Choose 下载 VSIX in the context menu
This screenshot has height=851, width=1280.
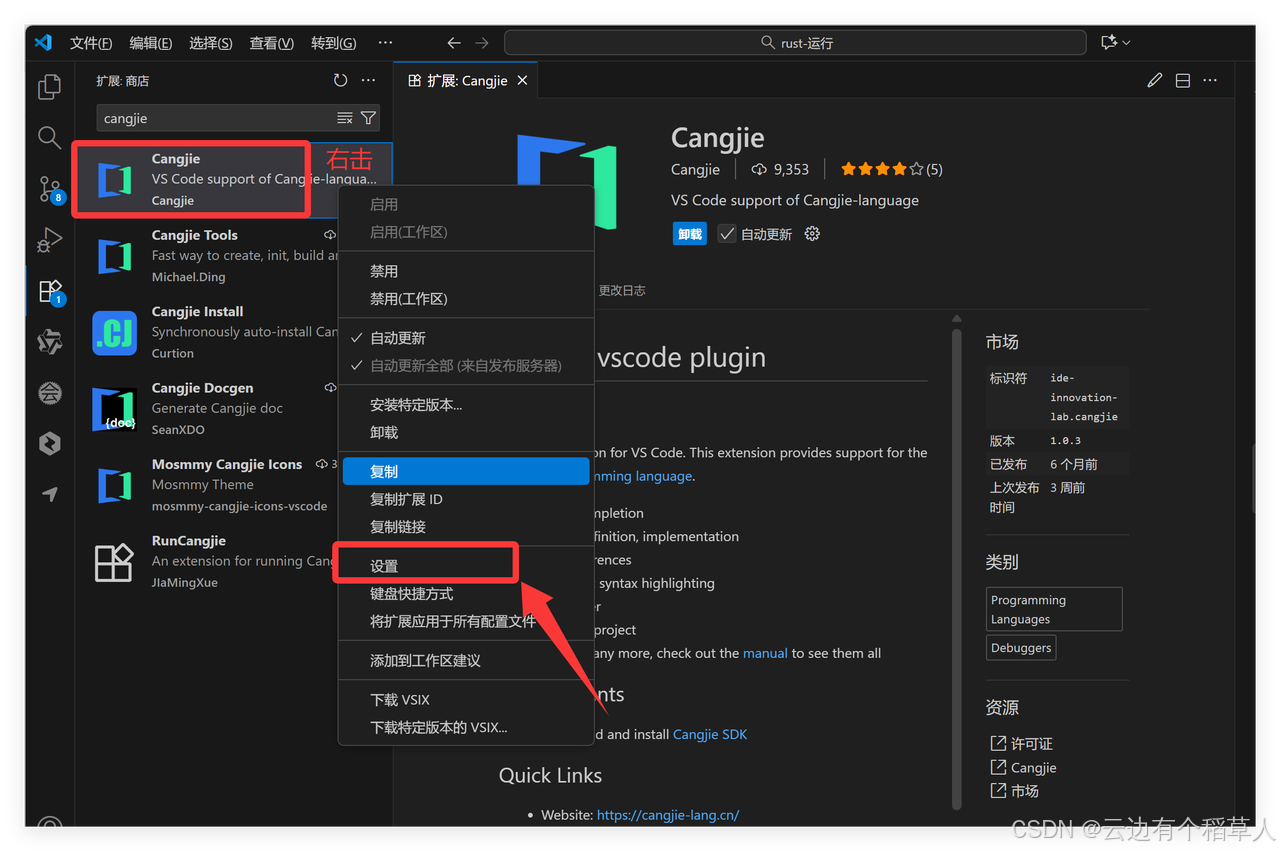point(466,700)
